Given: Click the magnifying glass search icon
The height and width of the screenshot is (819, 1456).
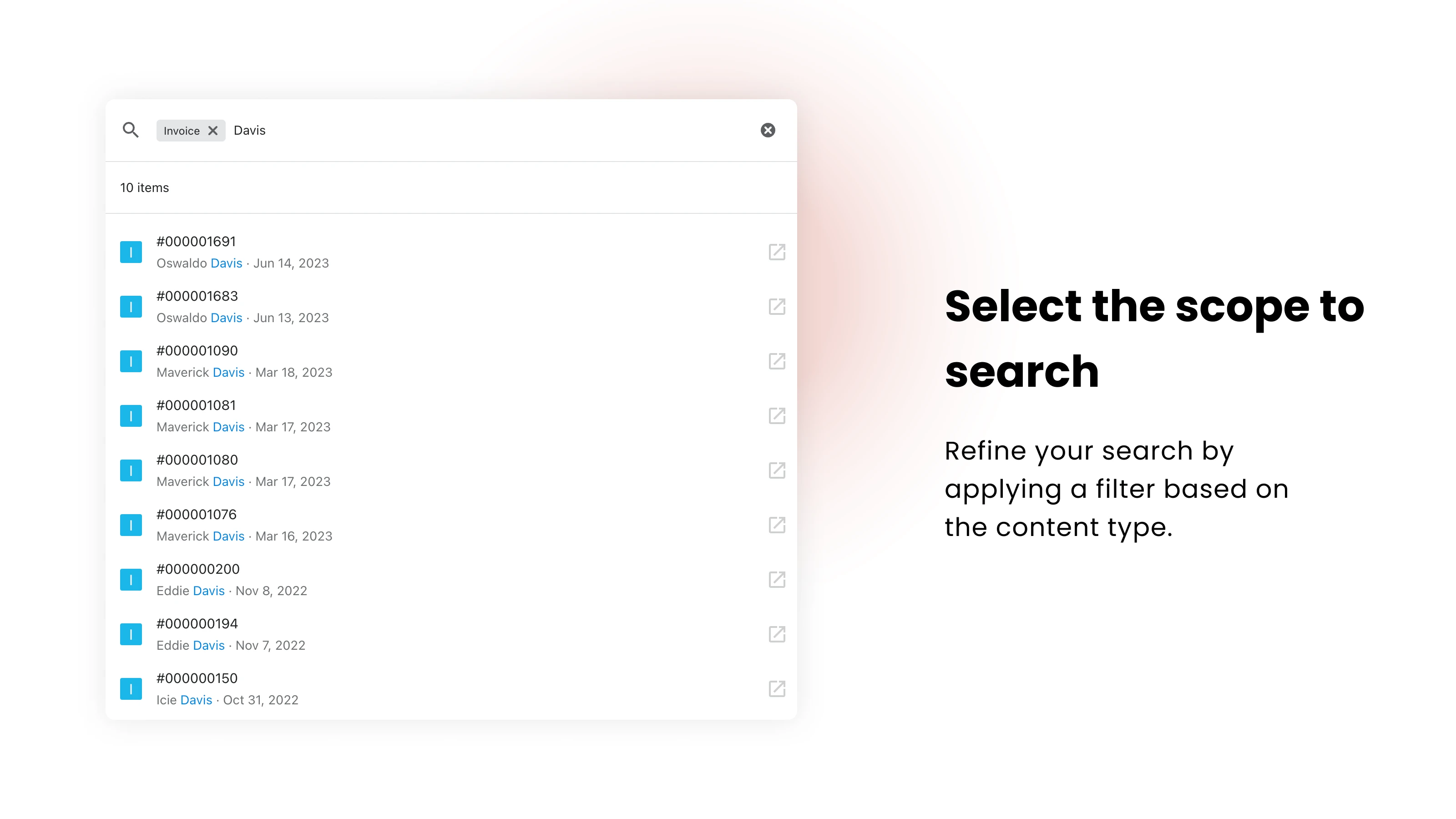Looking at the screenshot, I should click(x=131, y=130).
